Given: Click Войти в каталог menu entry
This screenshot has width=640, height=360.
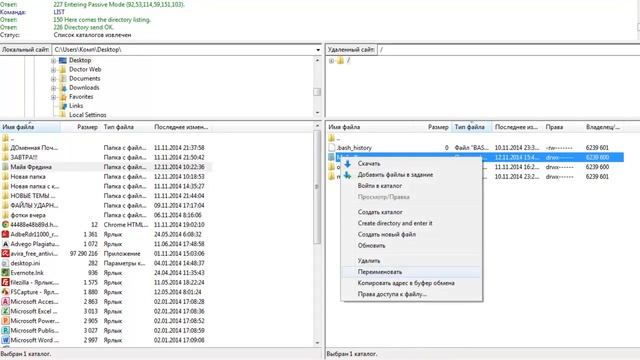Looking at the screenshot, I should [380, 186].
